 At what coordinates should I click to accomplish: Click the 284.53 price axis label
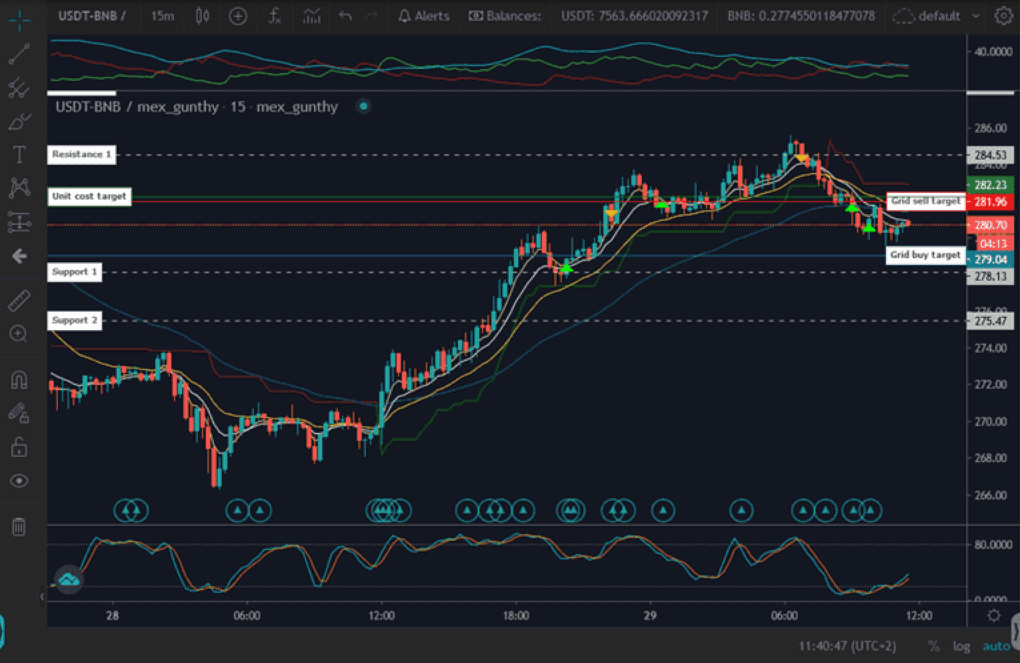click(x=990, y=156)
